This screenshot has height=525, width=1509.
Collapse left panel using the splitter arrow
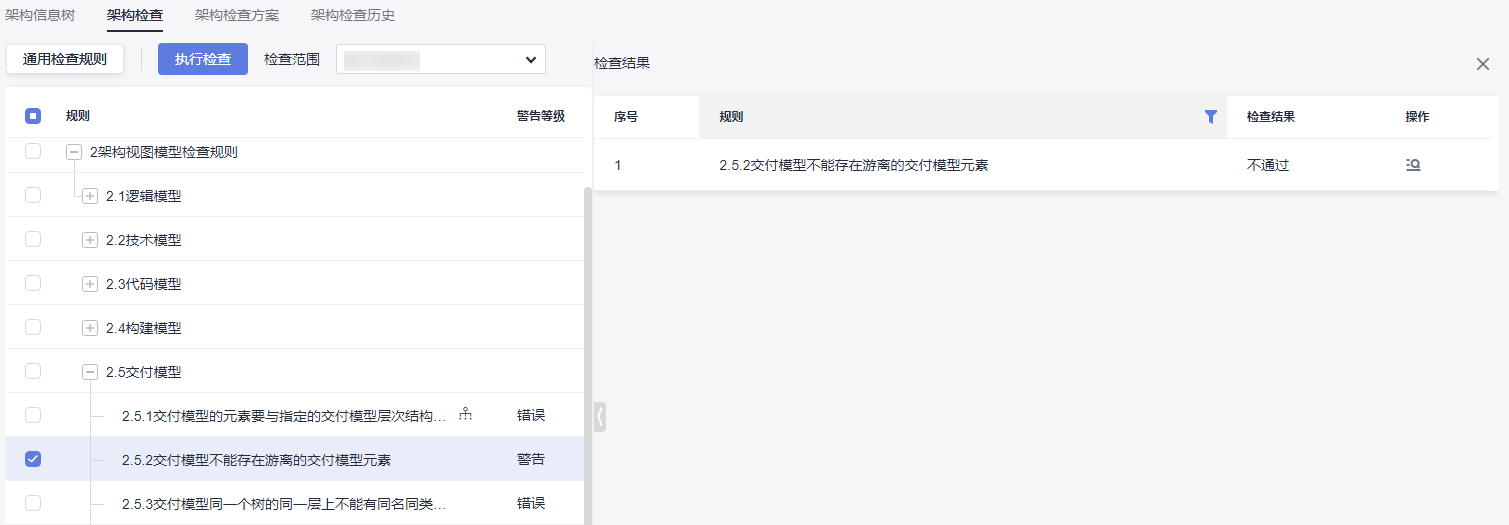600,417
